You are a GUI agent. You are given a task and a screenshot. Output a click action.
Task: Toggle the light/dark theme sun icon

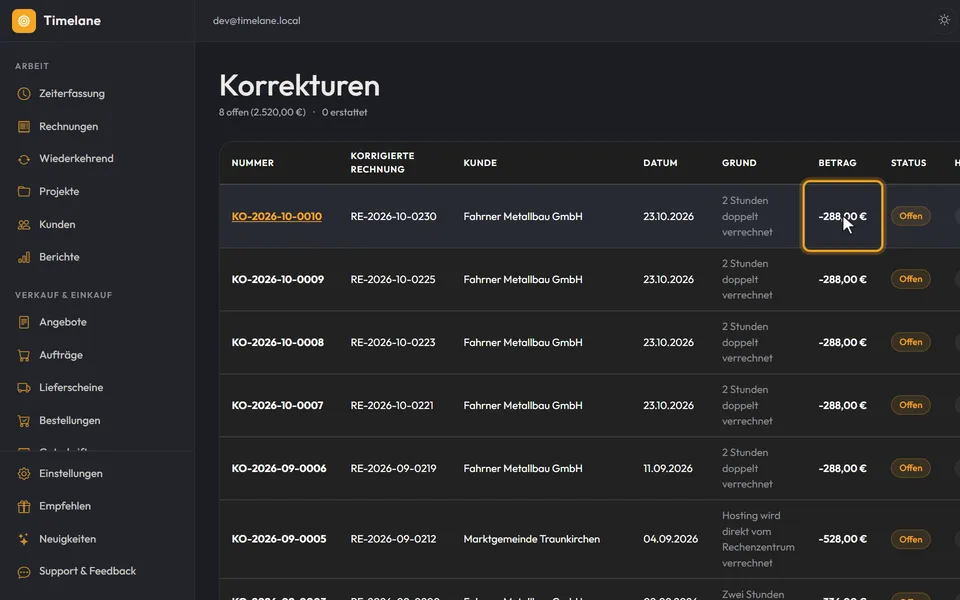(x=944, y=20)
